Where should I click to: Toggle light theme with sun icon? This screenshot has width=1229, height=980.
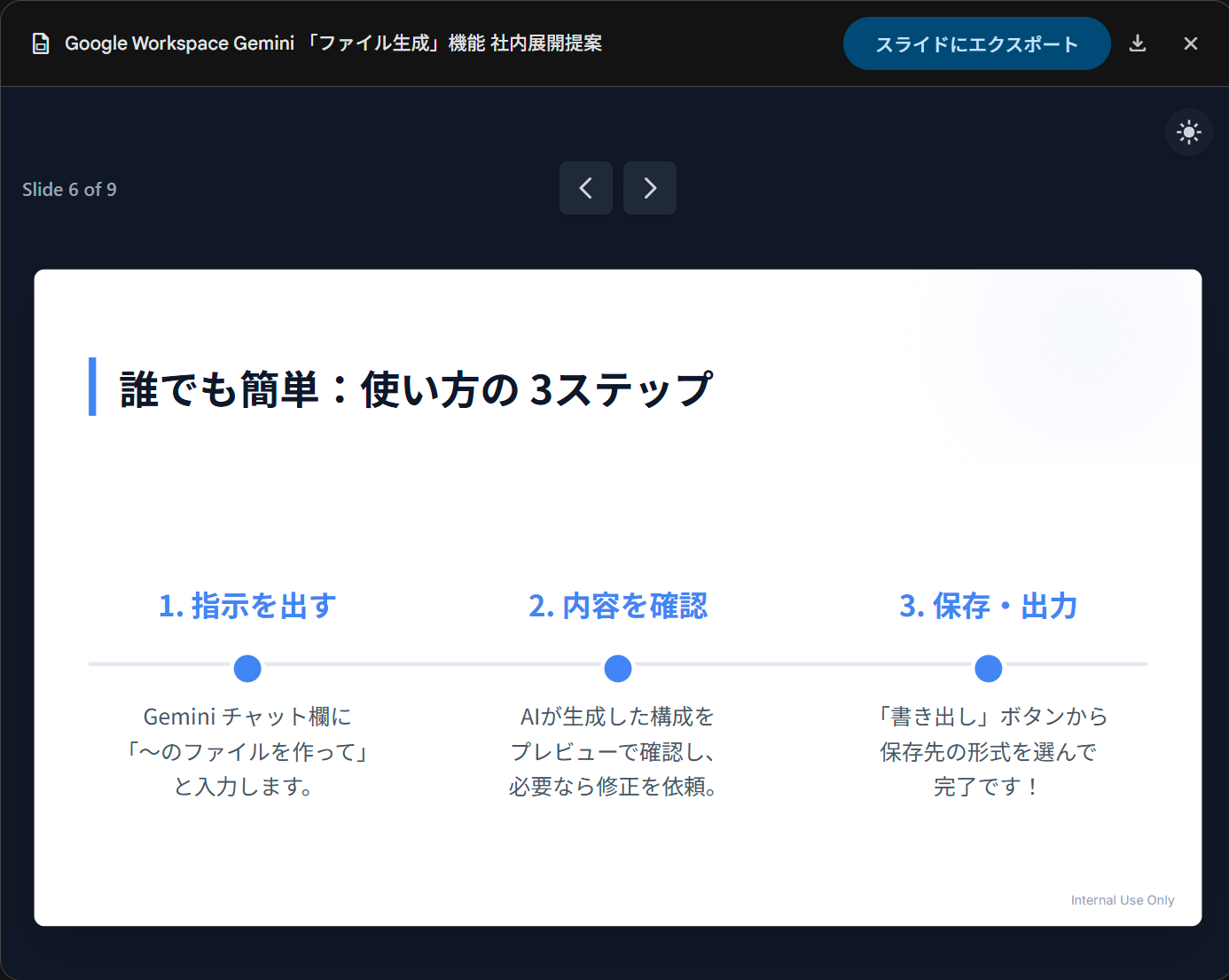(1188, 132)
